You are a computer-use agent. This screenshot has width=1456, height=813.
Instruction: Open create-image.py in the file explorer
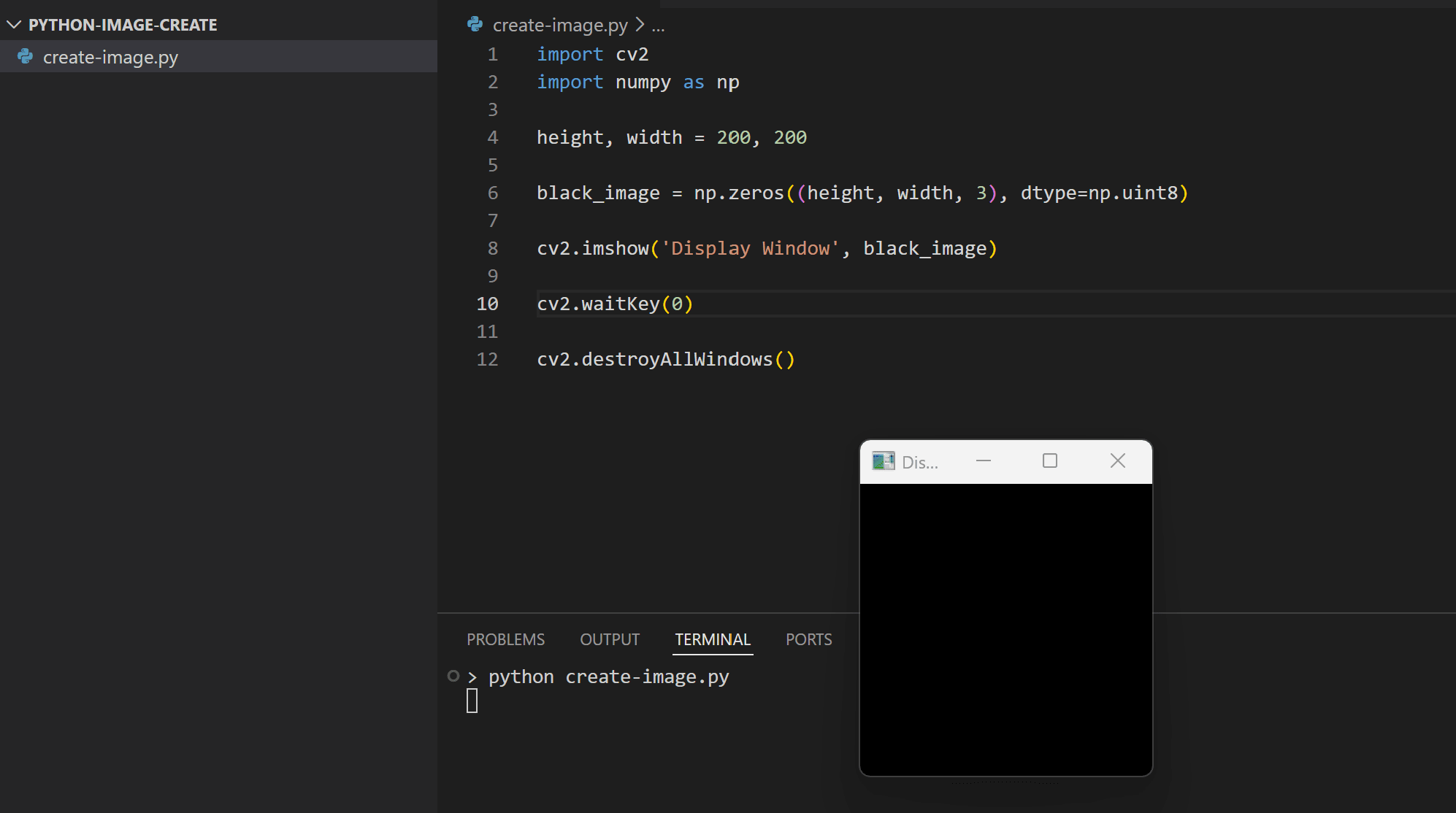110,57
